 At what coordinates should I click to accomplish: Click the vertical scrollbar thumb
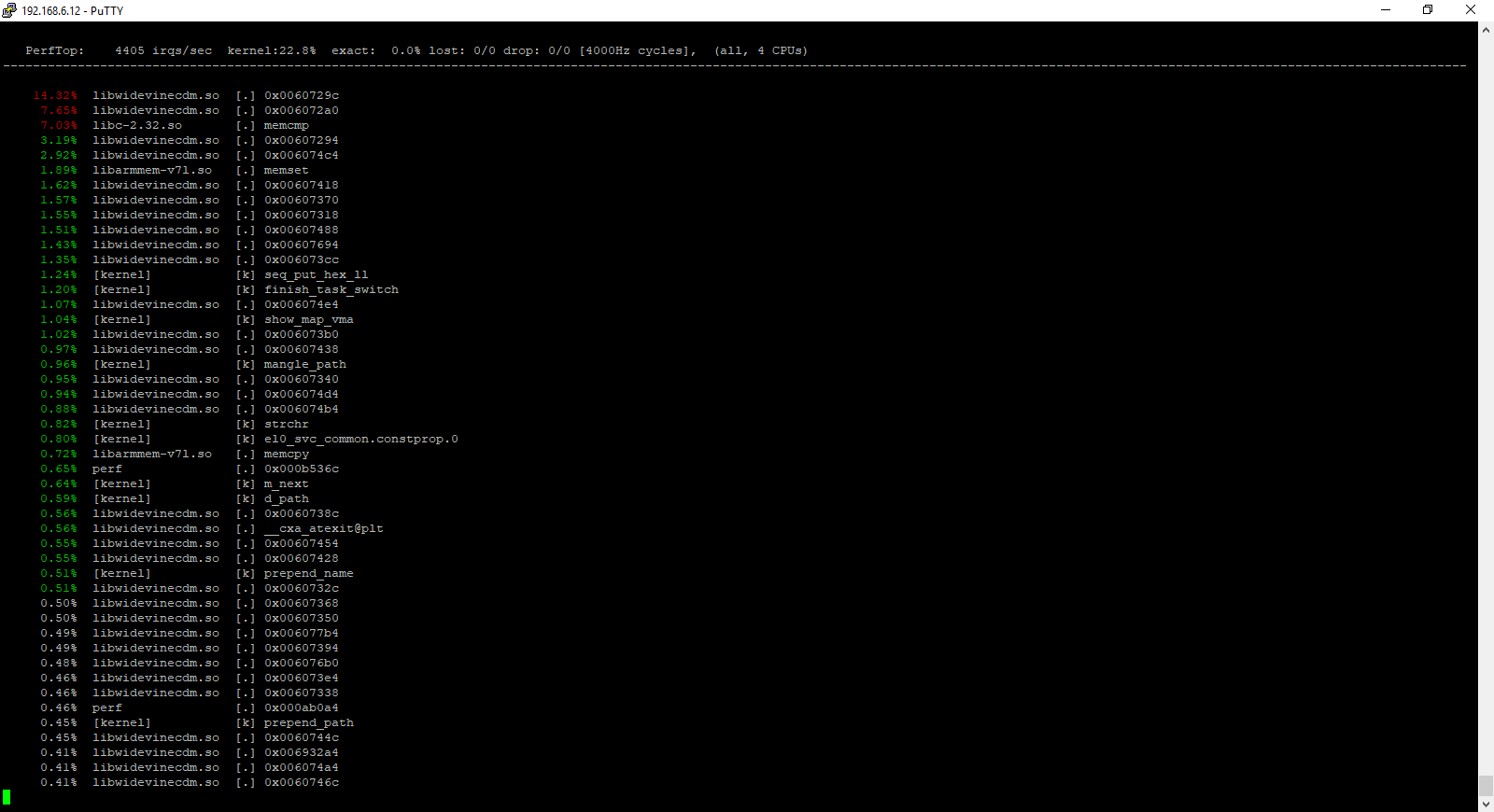tap(1486, 785)
